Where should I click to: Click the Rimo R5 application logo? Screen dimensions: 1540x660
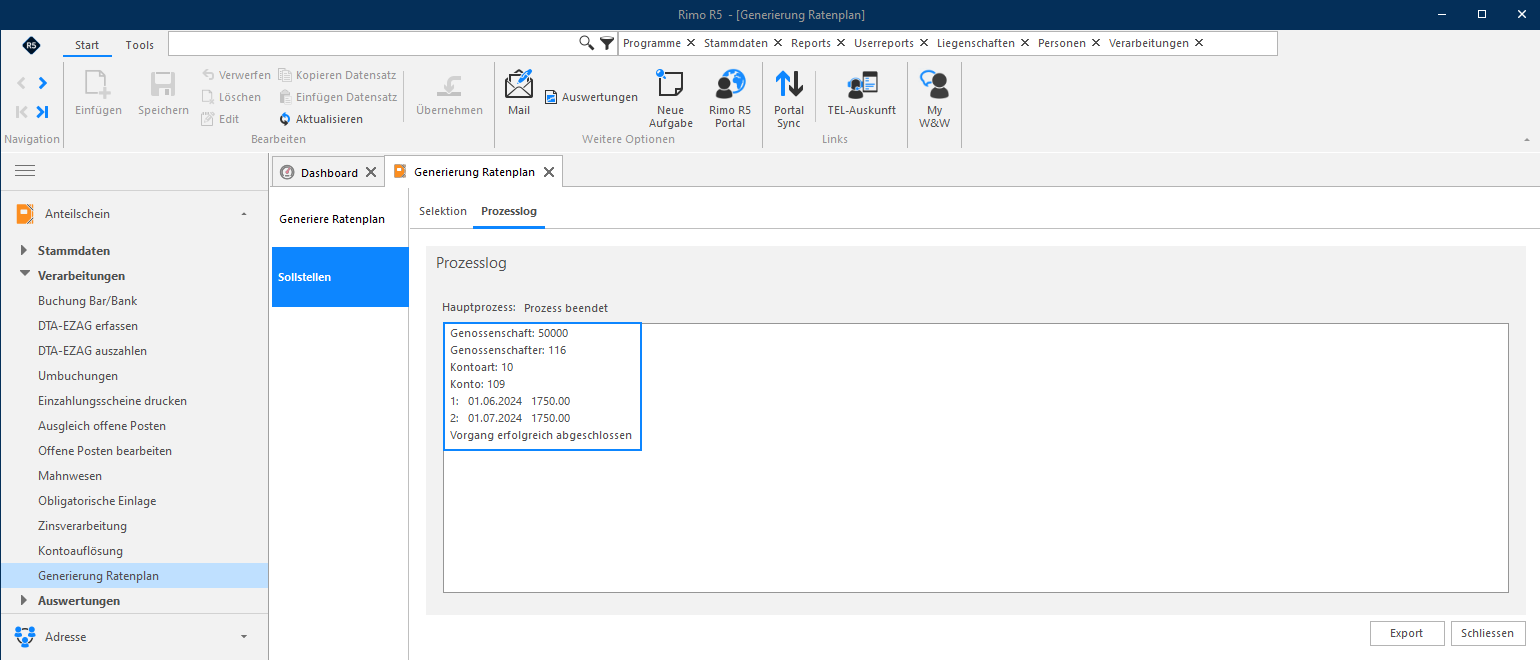click(32, 45)
